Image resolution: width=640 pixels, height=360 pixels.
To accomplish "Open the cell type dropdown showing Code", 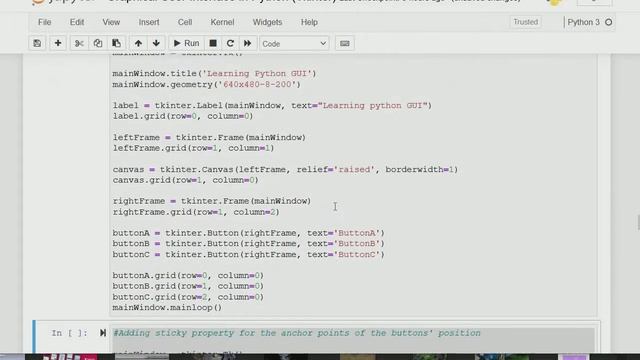I will (x=294, y=43).
